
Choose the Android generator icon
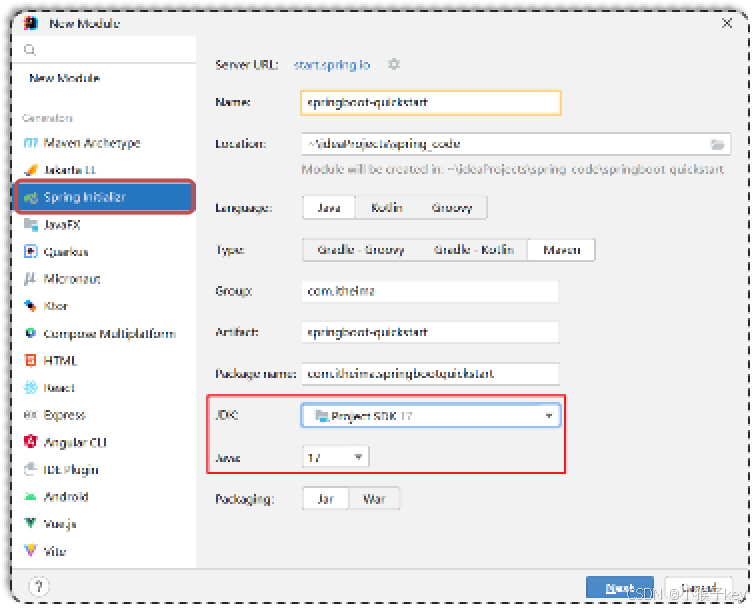pyautogui.click(x=30, y=496)
